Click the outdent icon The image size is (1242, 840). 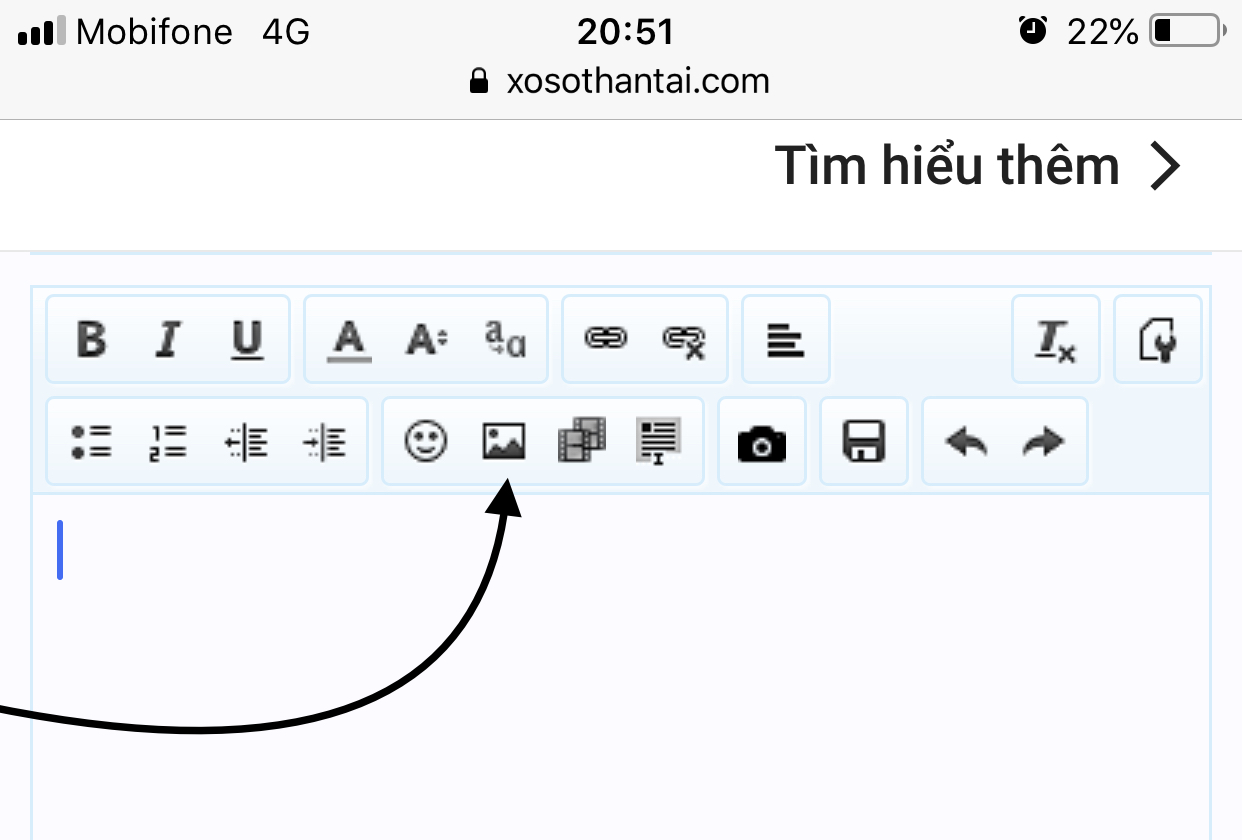247,441
